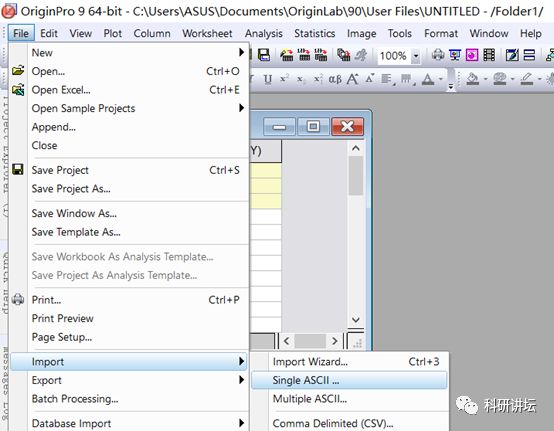Expand the New submenu in File menu

241,52
